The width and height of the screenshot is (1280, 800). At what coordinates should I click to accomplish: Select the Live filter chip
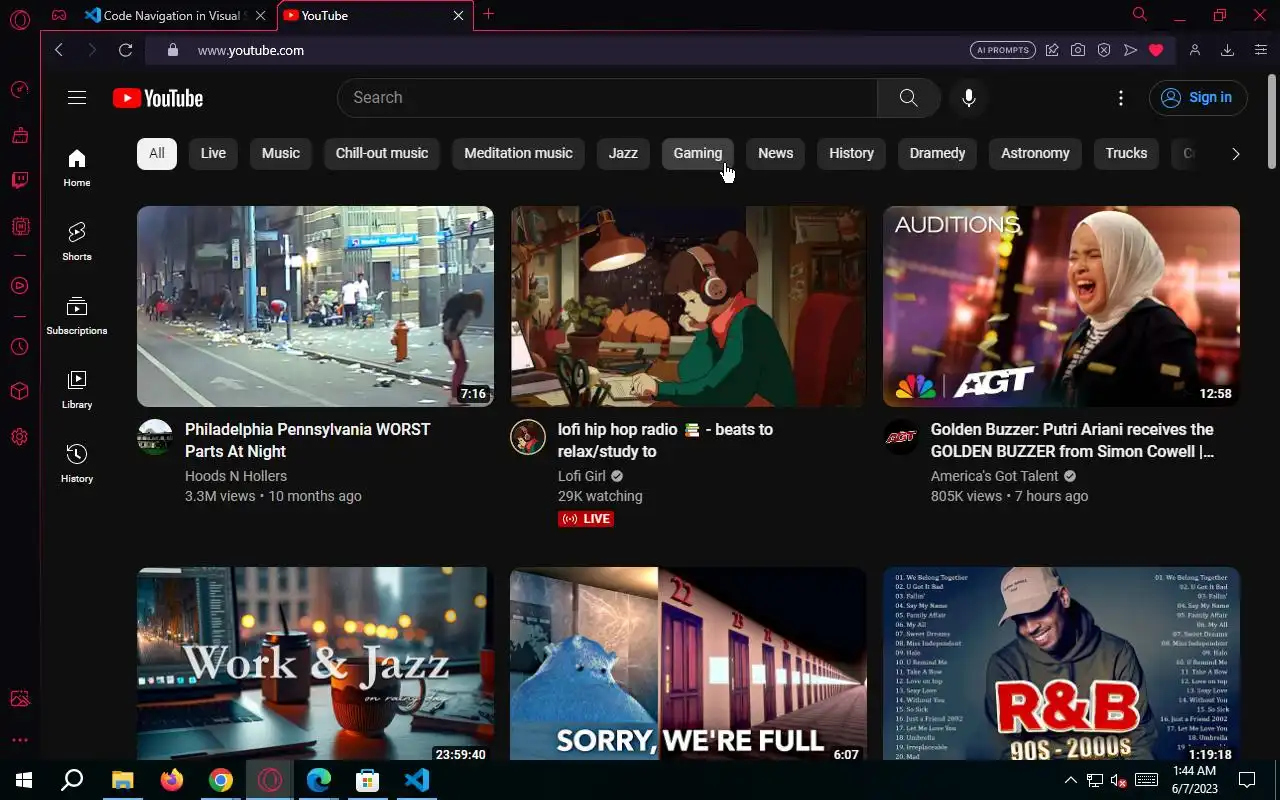(213, 153)
